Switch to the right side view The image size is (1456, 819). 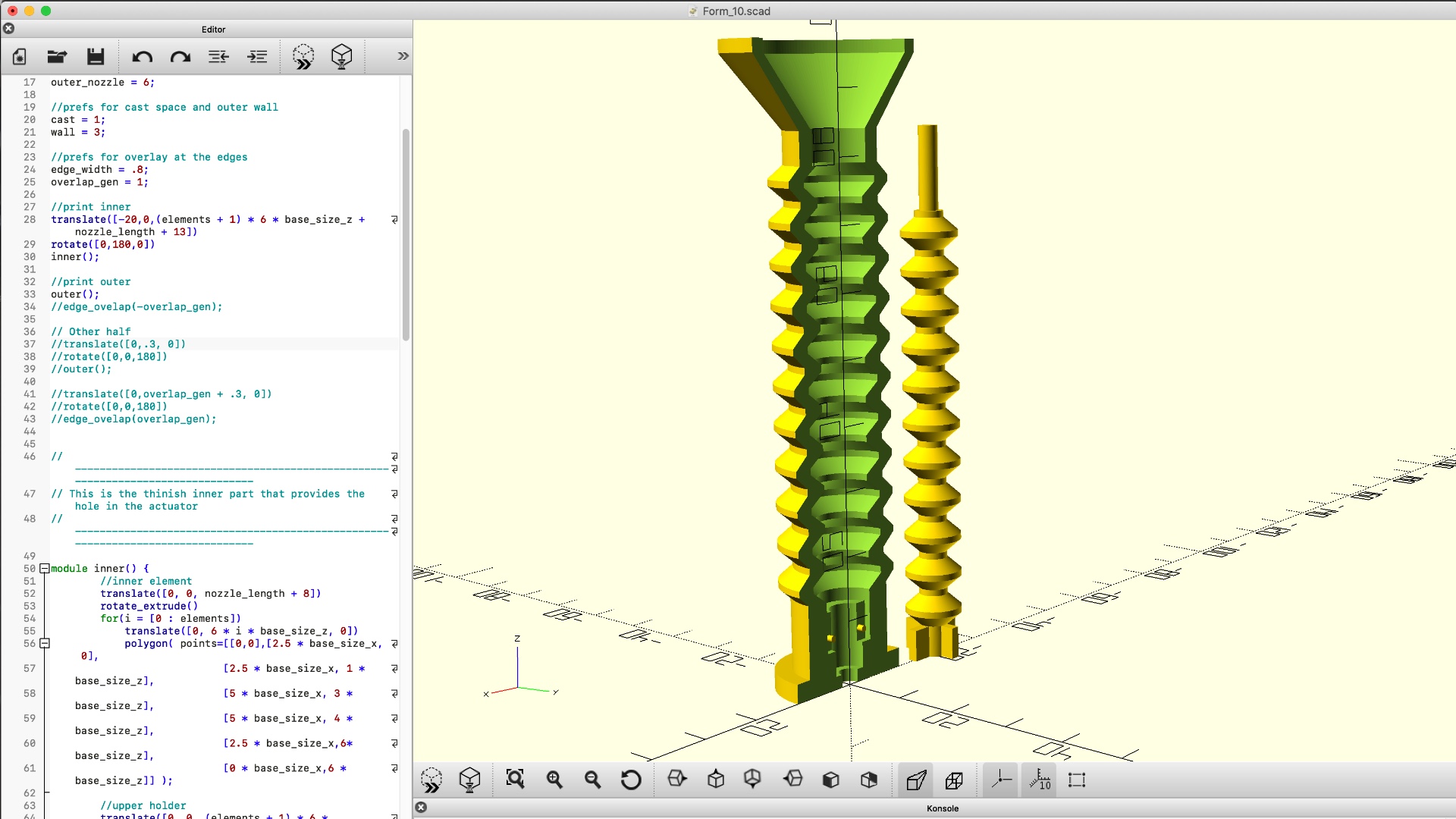677,780
